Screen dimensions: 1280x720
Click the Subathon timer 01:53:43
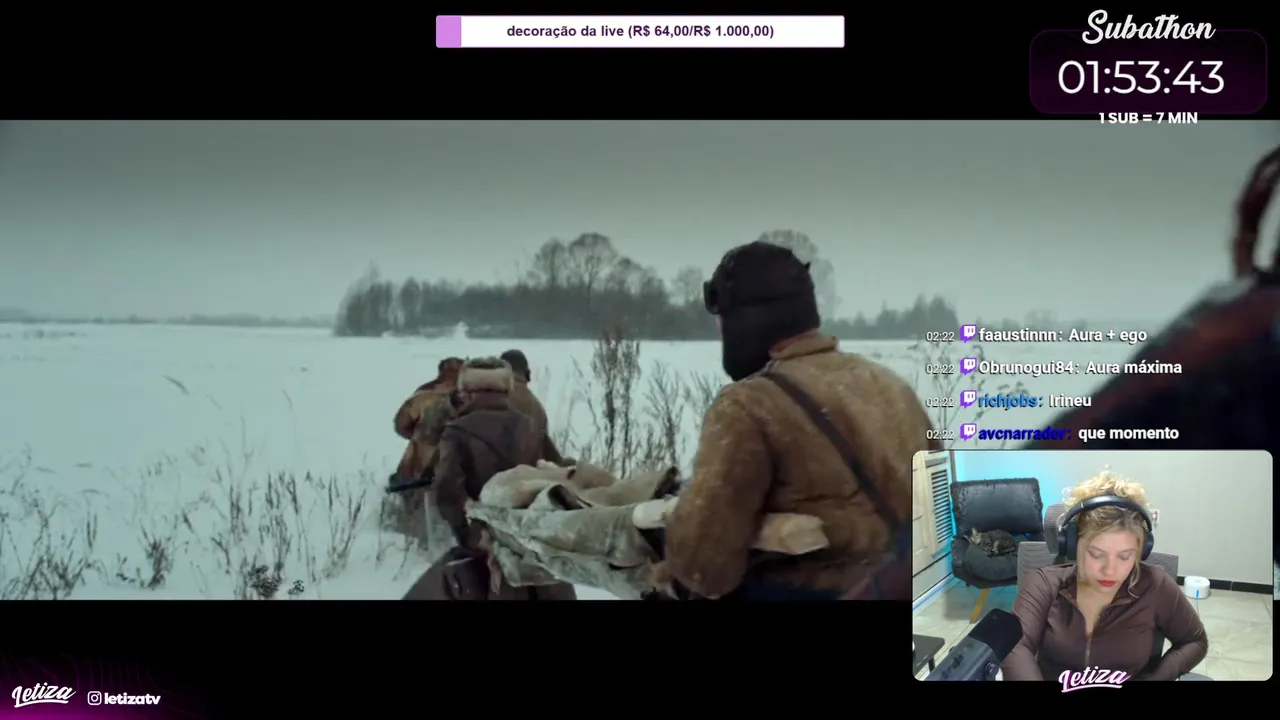(1141, 78)
